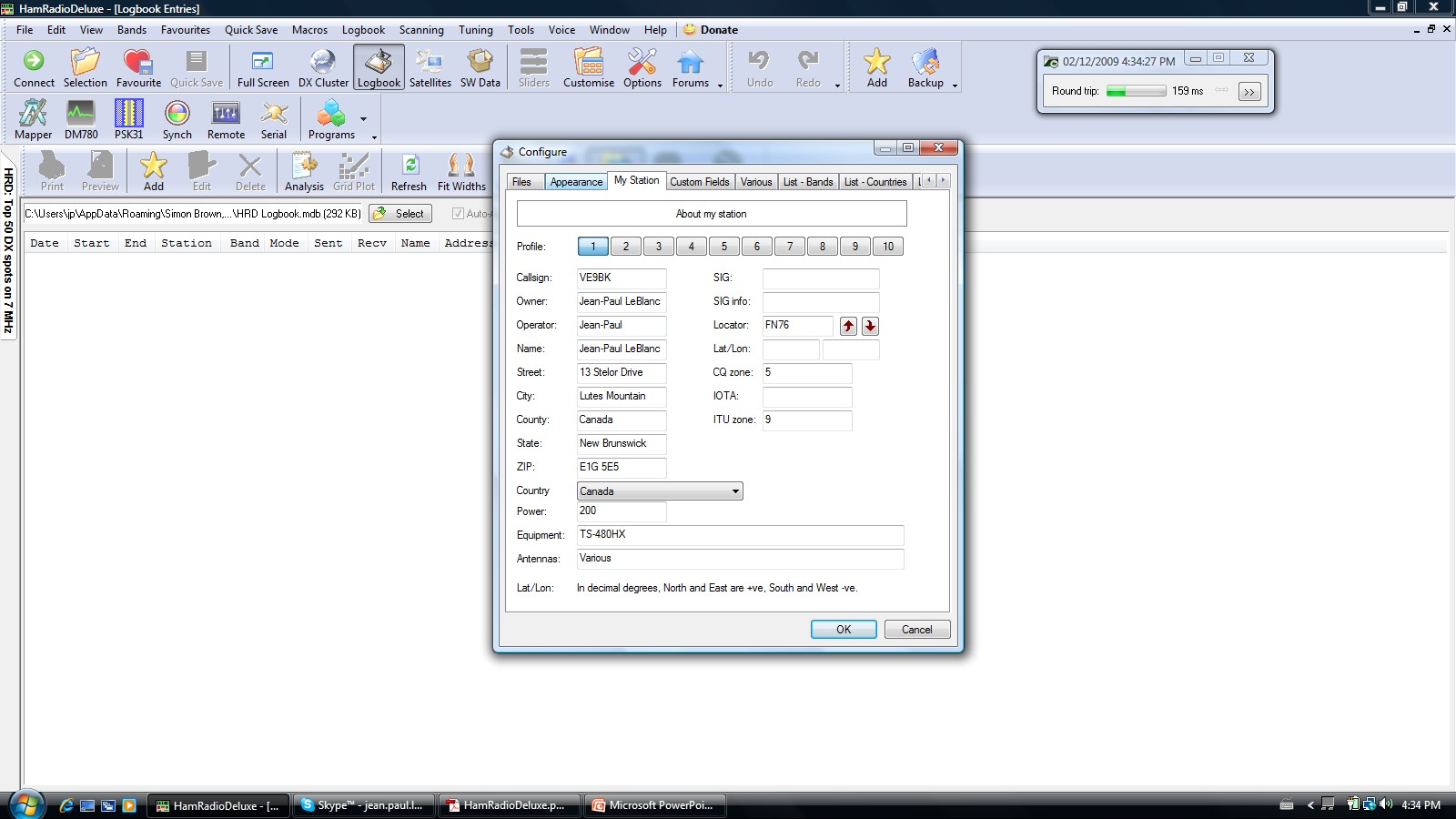Open the Windows Start orb

pyautogui.click(x=25, y=804)
